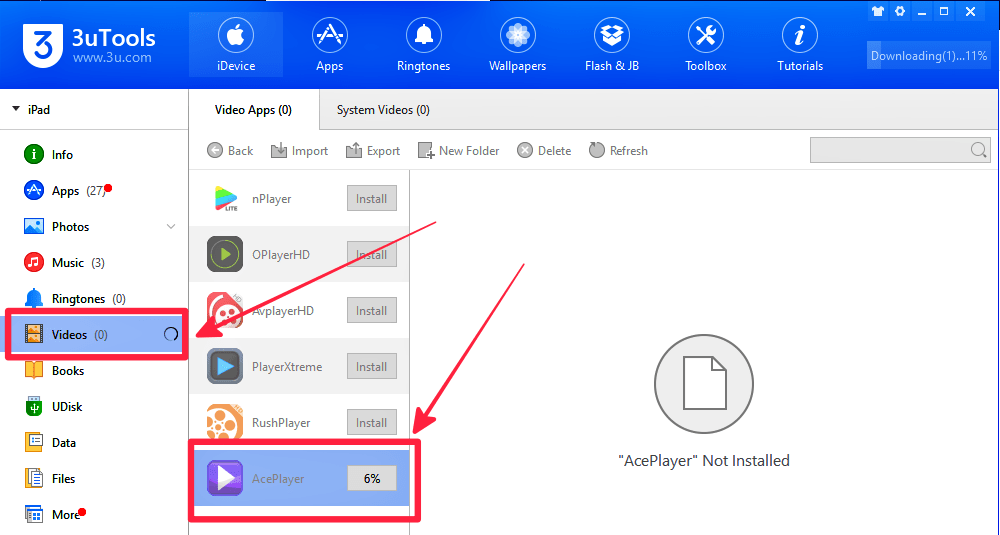Refresh the video list
The image size is (1000, 535).
(x=617, y=150)
